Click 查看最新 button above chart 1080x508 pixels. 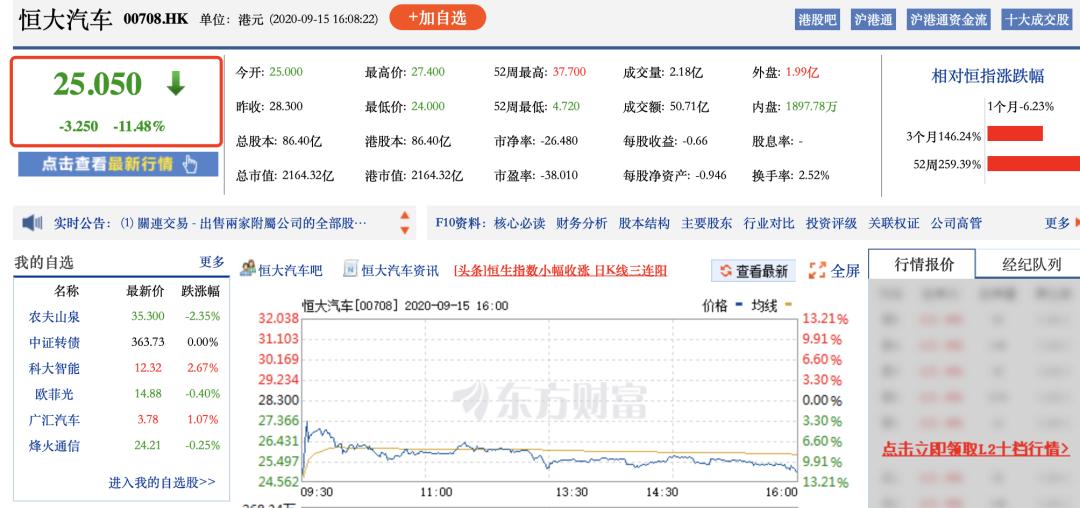pos(754,271)
